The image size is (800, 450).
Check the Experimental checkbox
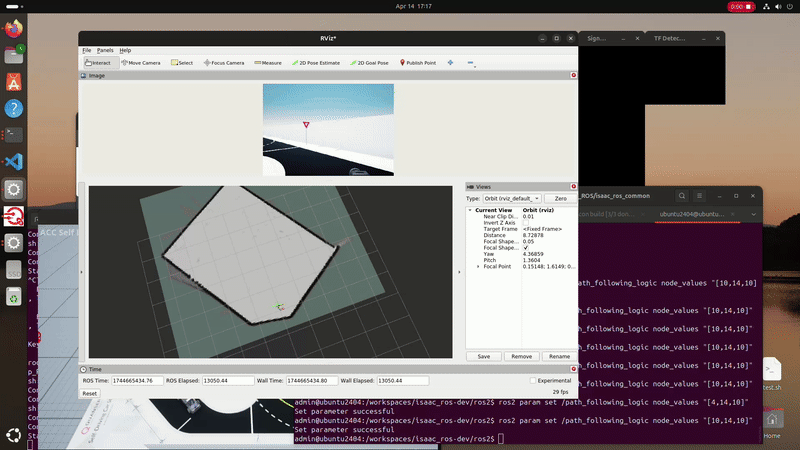pos(533,381)
